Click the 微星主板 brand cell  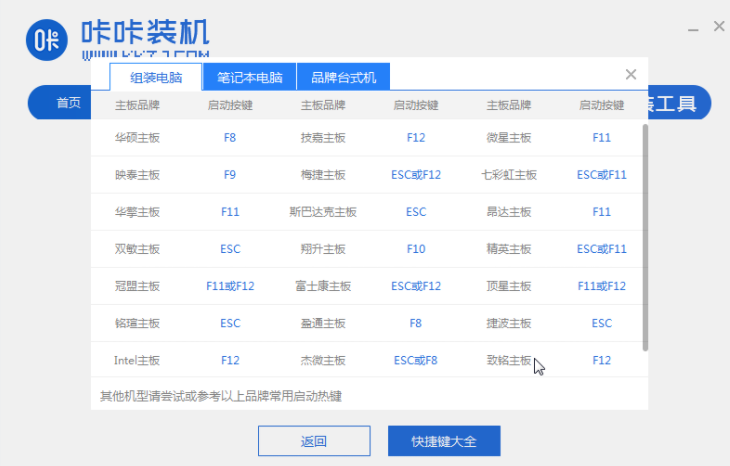point(508,138)
